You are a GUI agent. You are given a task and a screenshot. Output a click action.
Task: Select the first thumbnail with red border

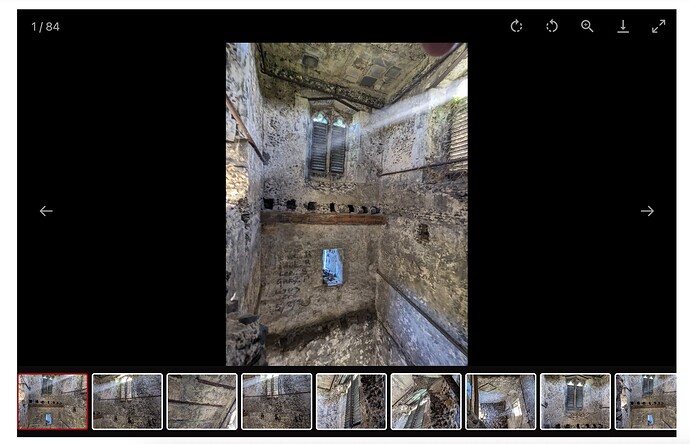[x=53, y=401]
